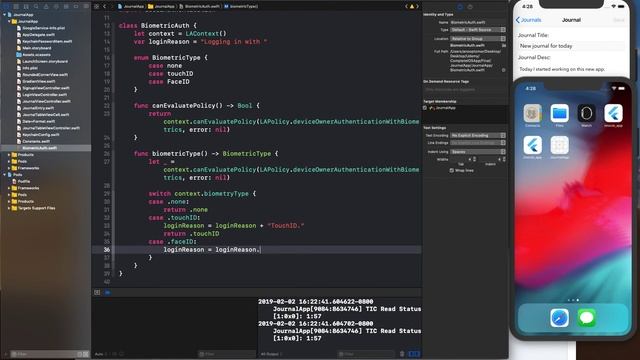Open the Type dropdown Default - Swift Source

point(478,30)
